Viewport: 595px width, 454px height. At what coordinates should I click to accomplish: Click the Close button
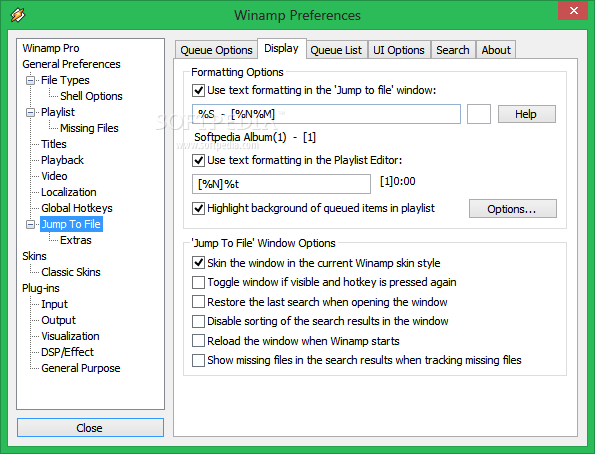(90, 428)
